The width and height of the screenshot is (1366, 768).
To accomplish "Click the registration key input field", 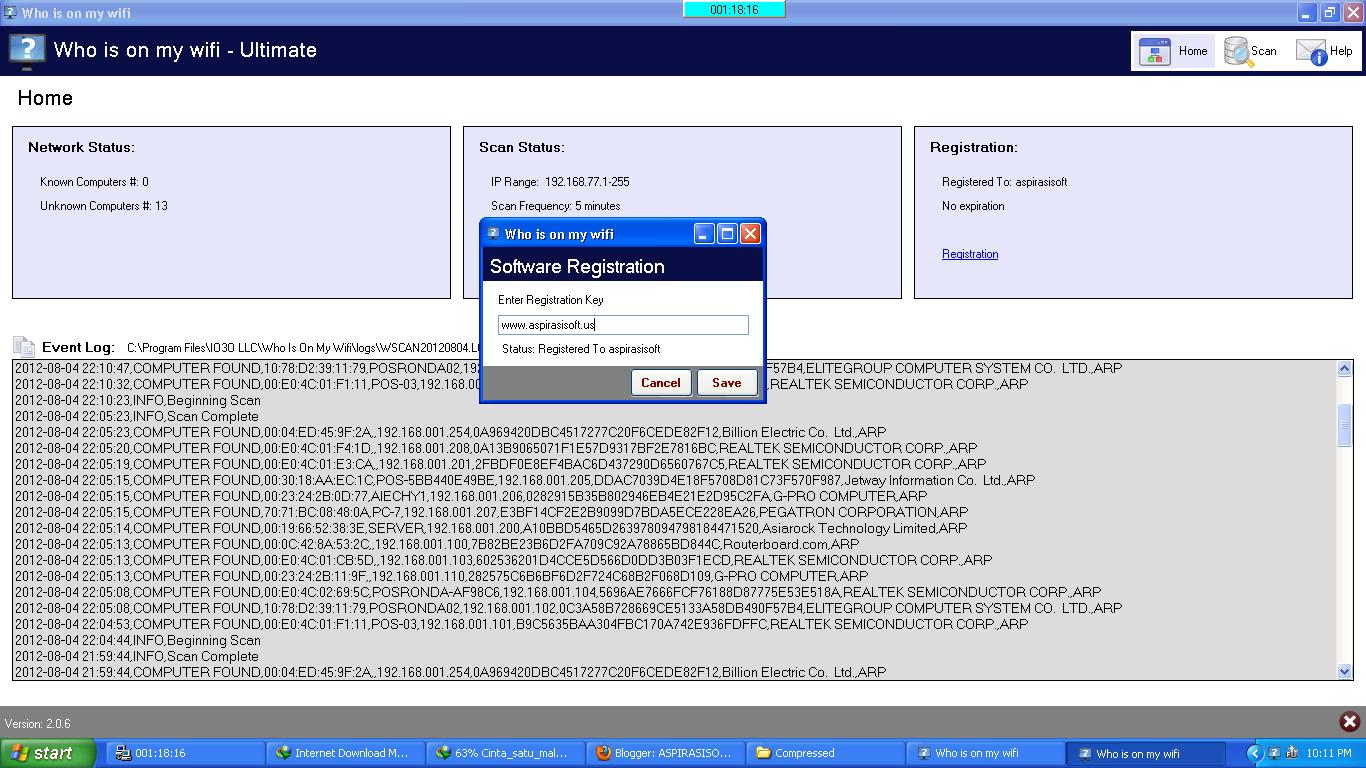I will coord(622,325).
